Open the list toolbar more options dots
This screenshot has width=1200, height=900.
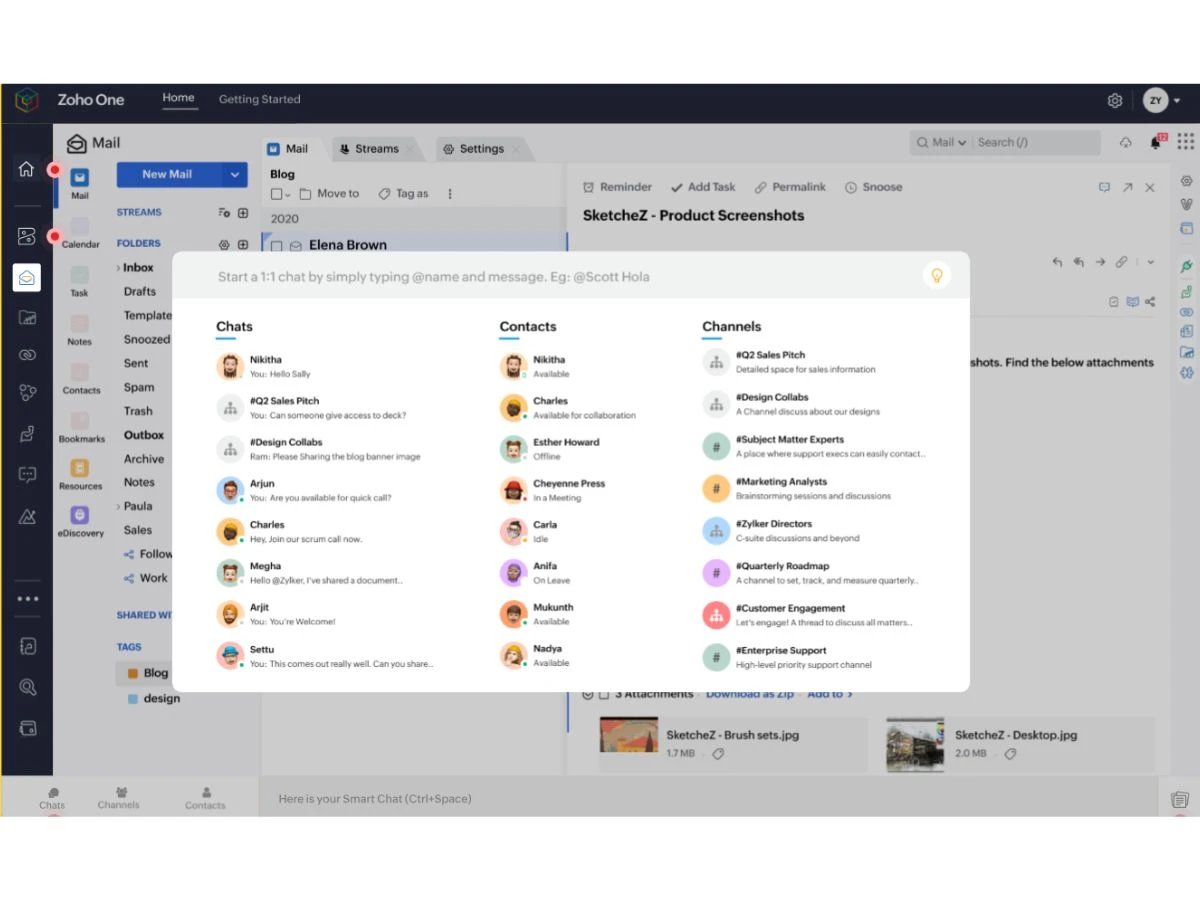450,194
